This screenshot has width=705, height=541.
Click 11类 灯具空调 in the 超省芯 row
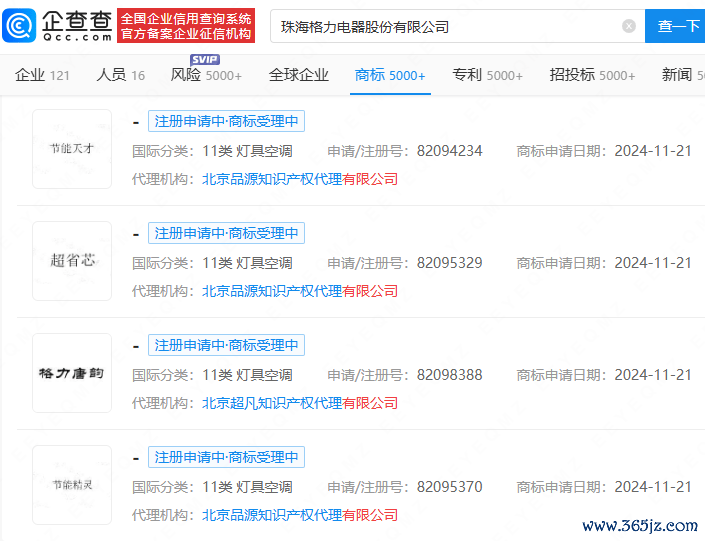coord(247,263)
